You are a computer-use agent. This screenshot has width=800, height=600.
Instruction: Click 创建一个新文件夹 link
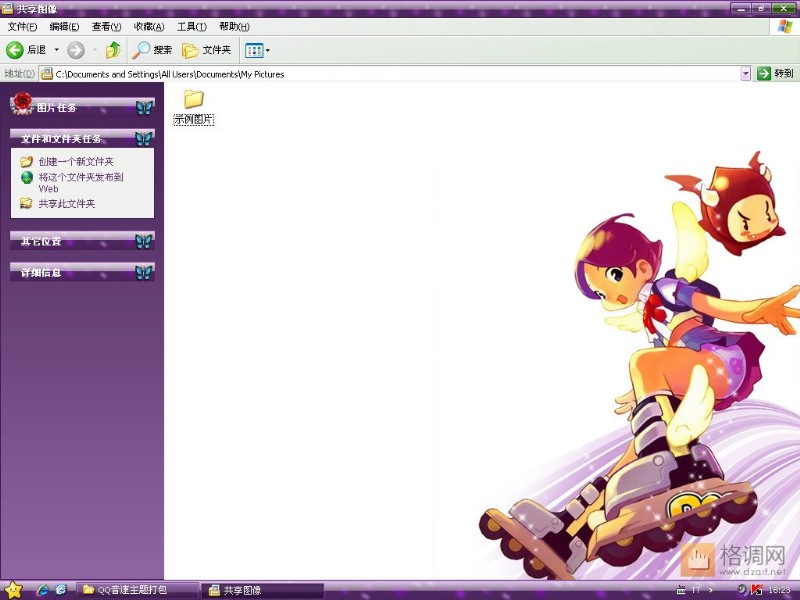coord(76,162)
